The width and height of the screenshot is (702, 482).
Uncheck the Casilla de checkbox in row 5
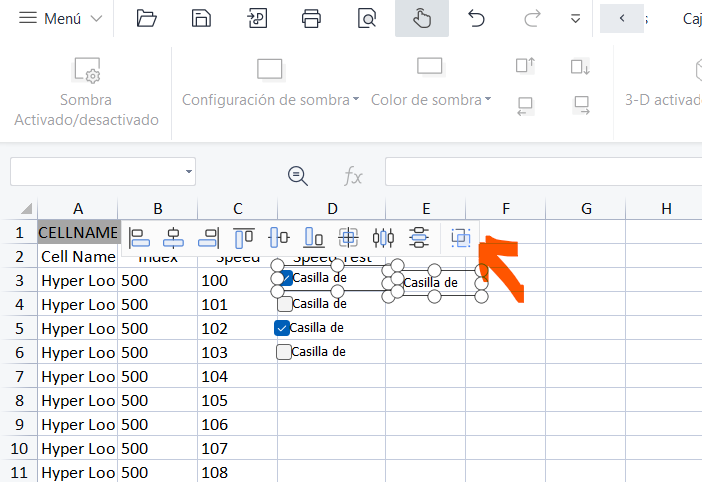pyautogui.click(x=282, y=328)
